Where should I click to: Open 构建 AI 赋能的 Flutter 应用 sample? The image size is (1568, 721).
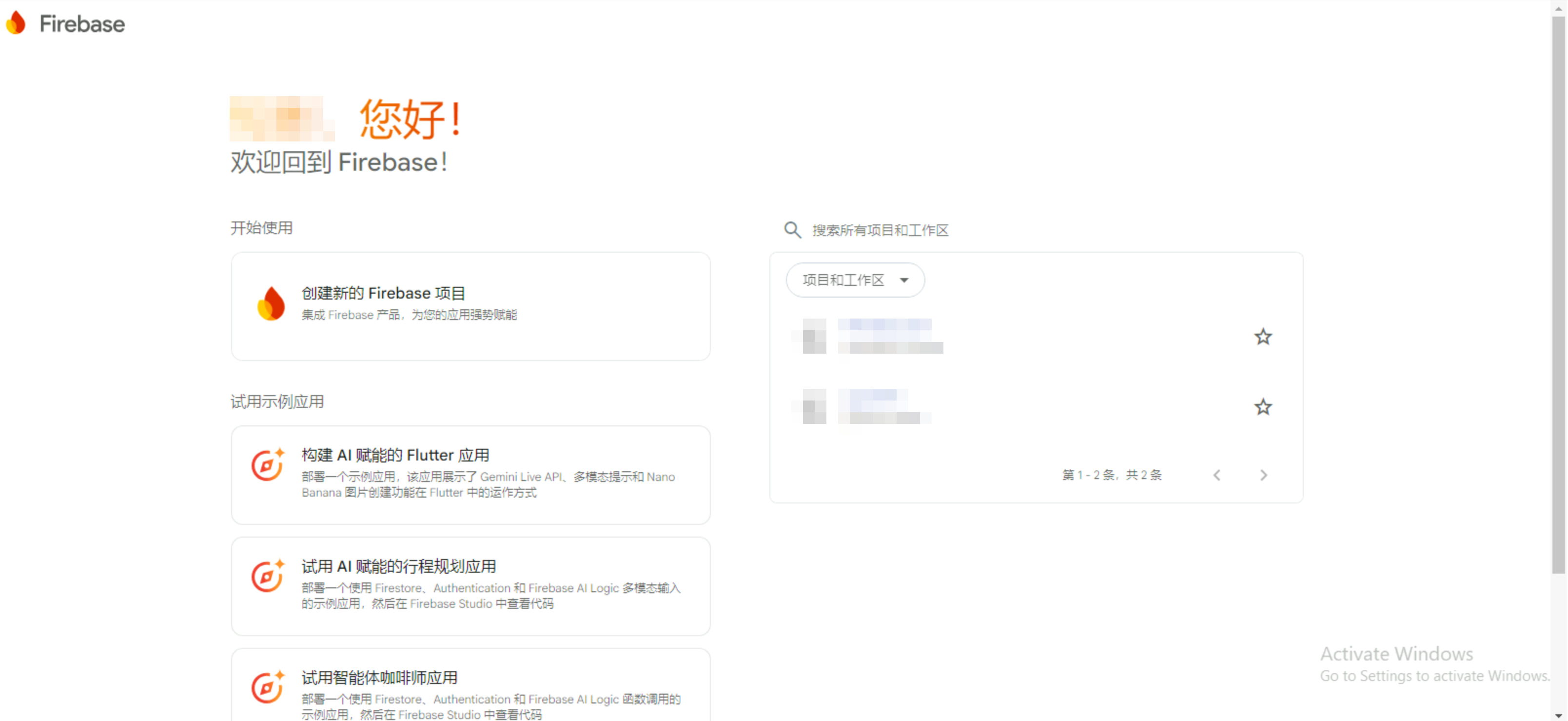tap(395, 456)
